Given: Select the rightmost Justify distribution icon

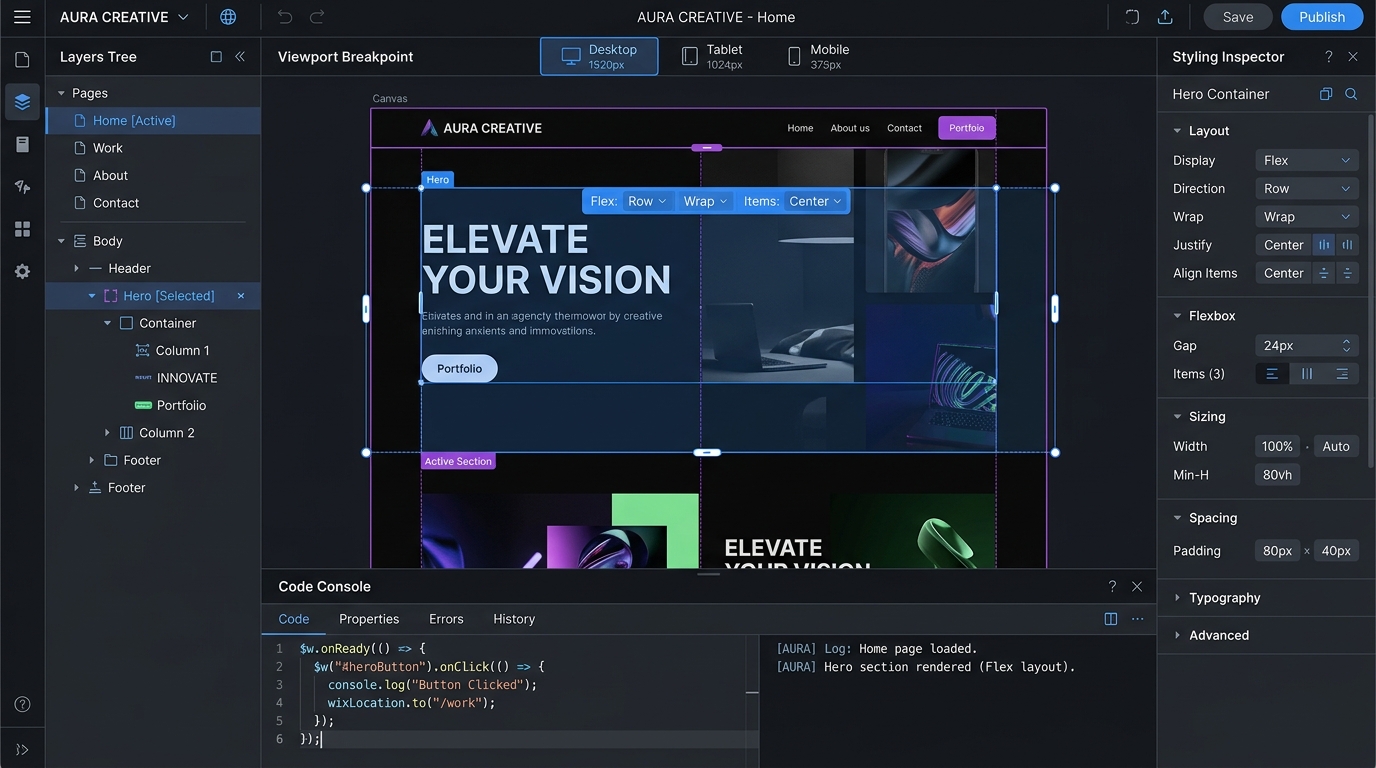Looking at the screenshot, I should pyautogui.click(x=1347, y=245).
